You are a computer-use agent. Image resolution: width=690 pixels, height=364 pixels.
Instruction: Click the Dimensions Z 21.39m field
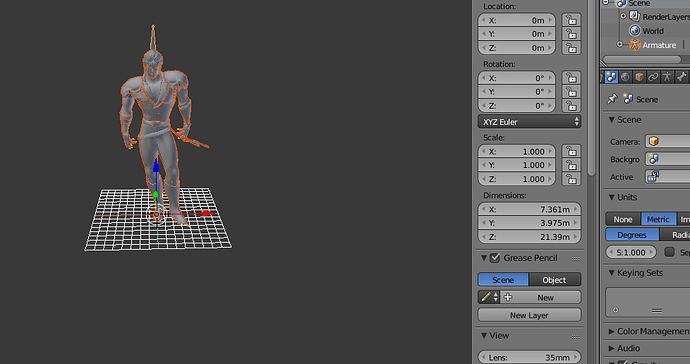click(x=529, y=237)
